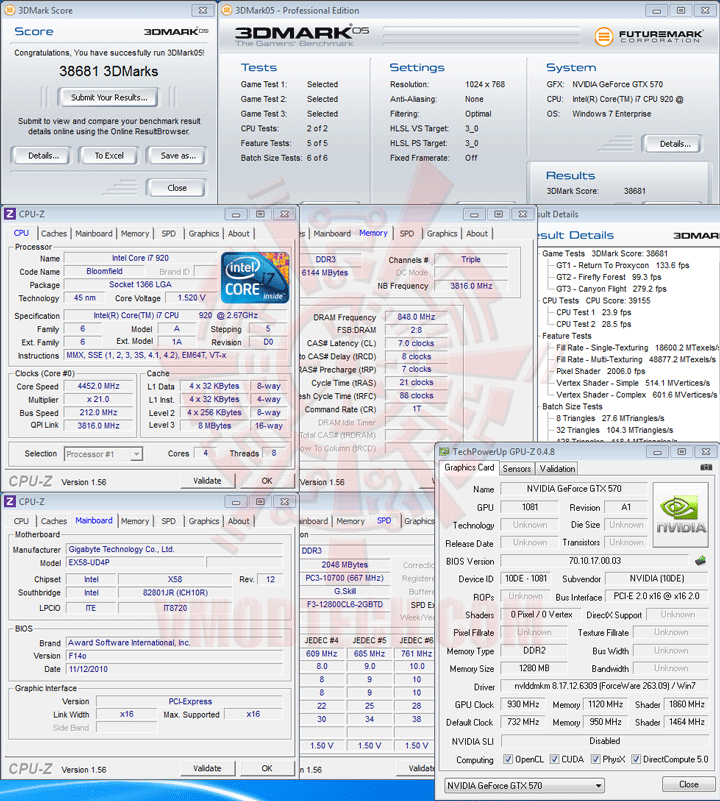
Task: Click Submit Your Results button
Action: point(109,98)
